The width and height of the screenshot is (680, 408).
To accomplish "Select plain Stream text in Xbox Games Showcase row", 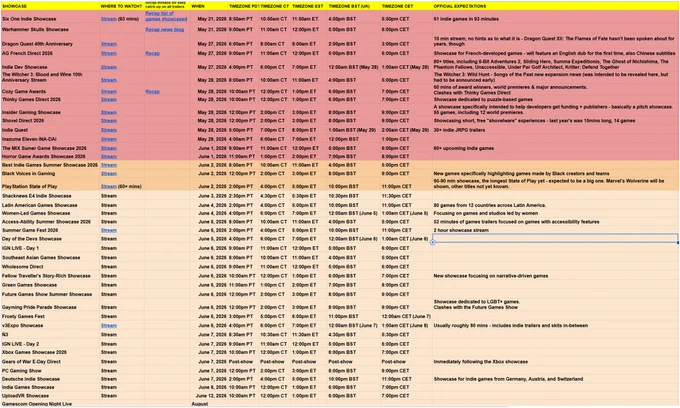I will (x=108, y=353).
